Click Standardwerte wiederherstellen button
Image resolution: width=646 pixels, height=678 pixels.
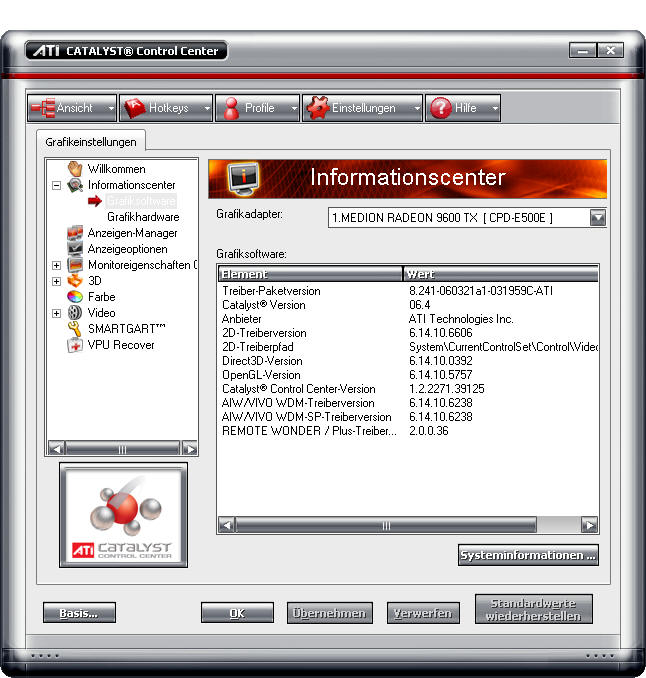click(x=534, y=609)
